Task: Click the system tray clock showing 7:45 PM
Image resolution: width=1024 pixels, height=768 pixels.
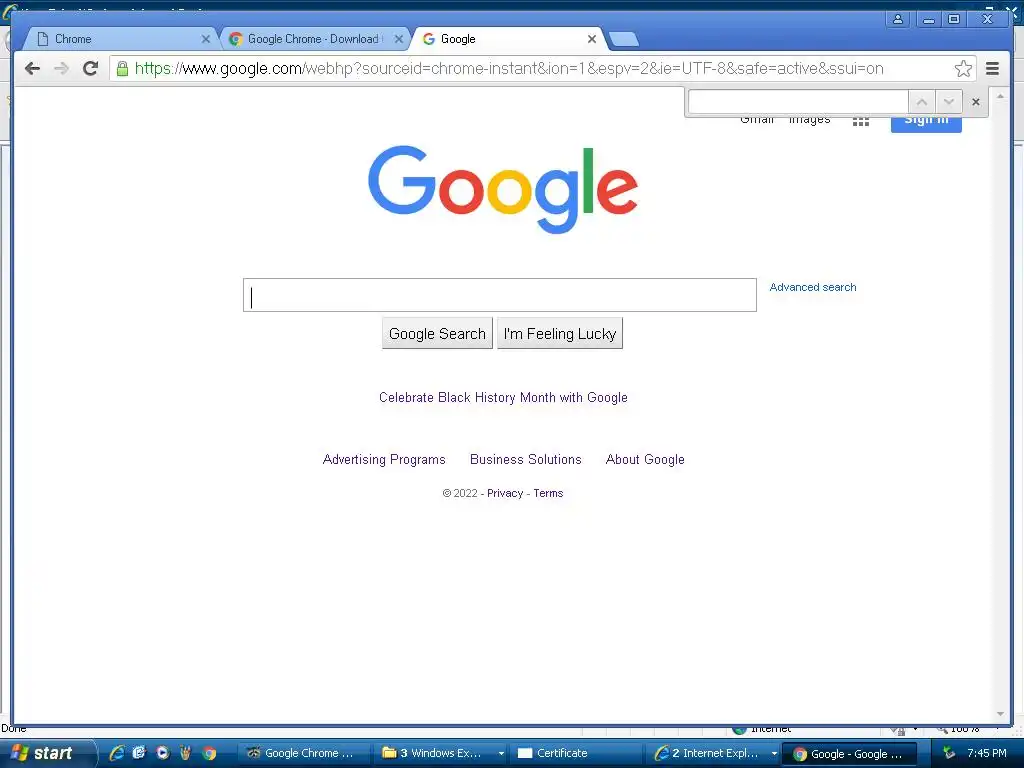Action: pos(987,753)
